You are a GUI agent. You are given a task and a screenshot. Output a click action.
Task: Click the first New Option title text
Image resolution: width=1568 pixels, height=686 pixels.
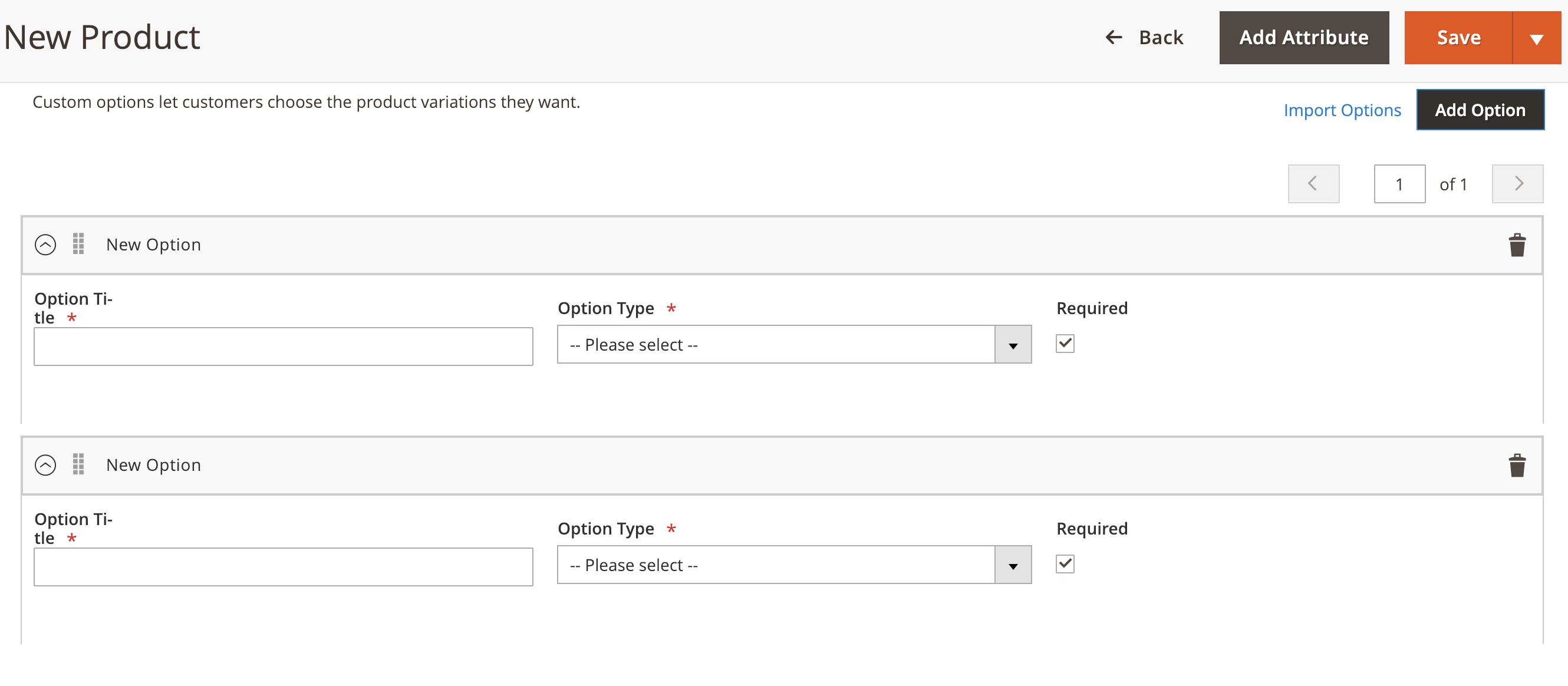click(x=153, y=245)
